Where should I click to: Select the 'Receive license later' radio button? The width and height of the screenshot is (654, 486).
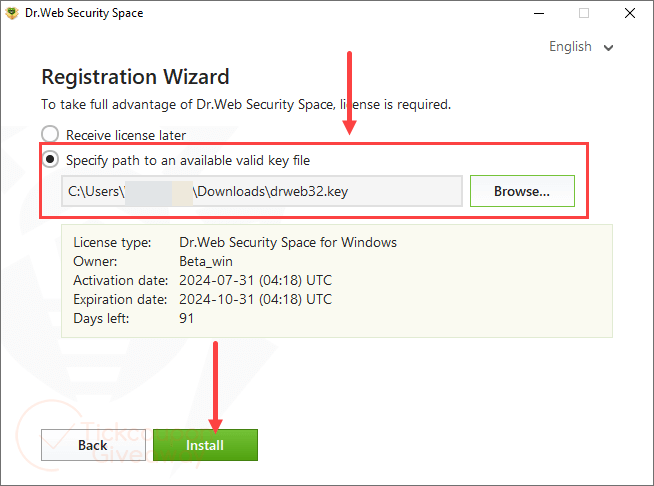pos(50,134)
